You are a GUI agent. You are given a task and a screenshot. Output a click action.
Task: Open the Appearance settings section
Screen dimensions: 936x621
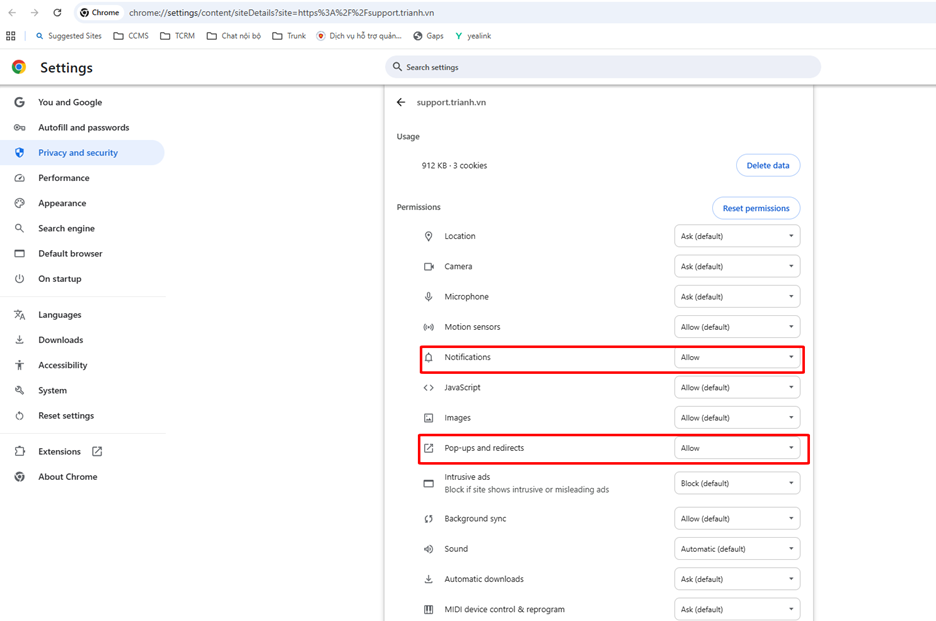(x=82, y=203)
